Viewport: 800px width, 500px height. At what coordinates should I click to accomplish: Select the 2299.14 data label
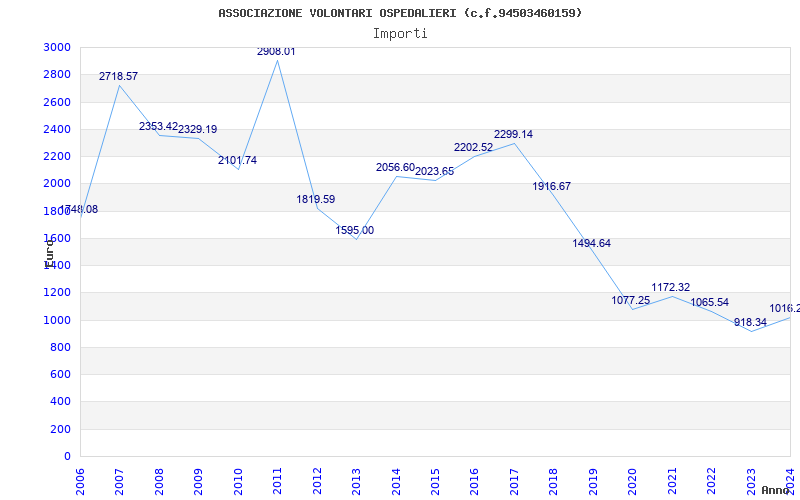(513, 134)
